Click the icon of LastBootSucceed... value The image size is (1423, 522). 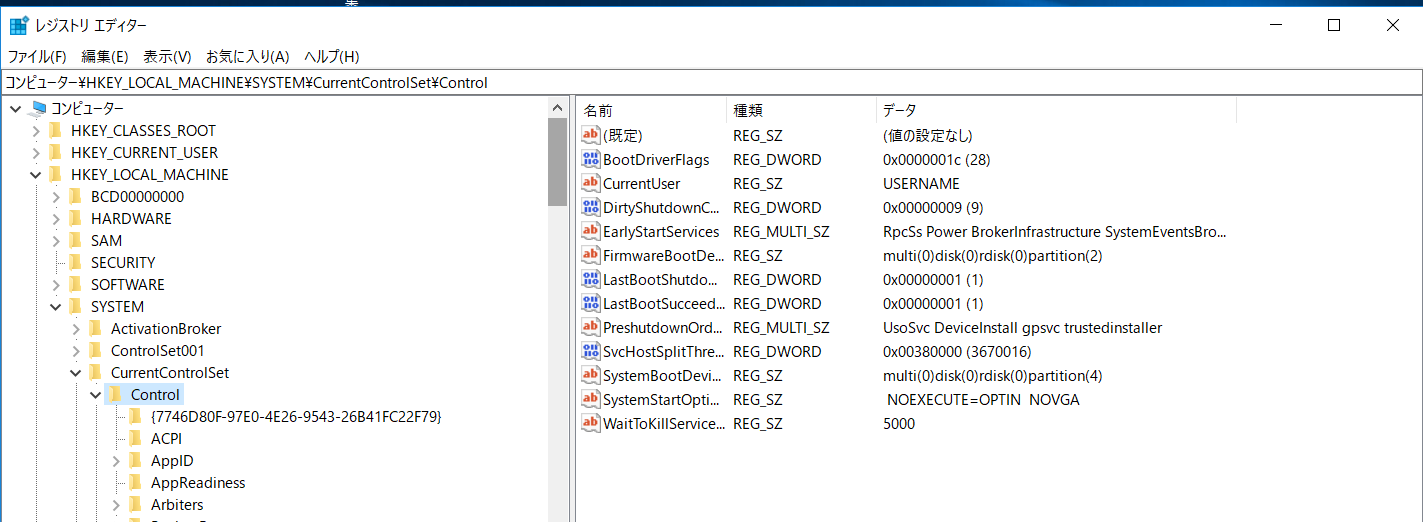[x=591, y=303]
